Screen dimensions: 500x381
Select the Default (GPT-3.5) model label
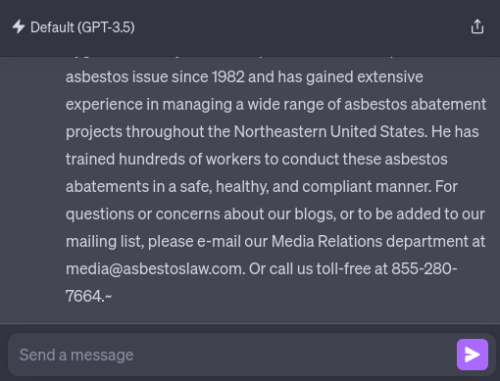point(82,27)
